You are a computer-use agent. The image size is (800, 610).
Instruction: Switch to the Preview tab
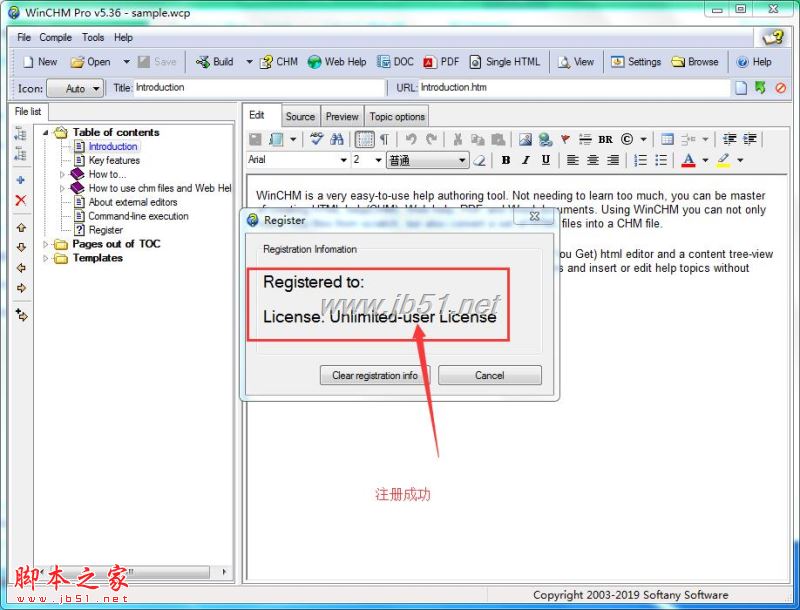[342, 116]
